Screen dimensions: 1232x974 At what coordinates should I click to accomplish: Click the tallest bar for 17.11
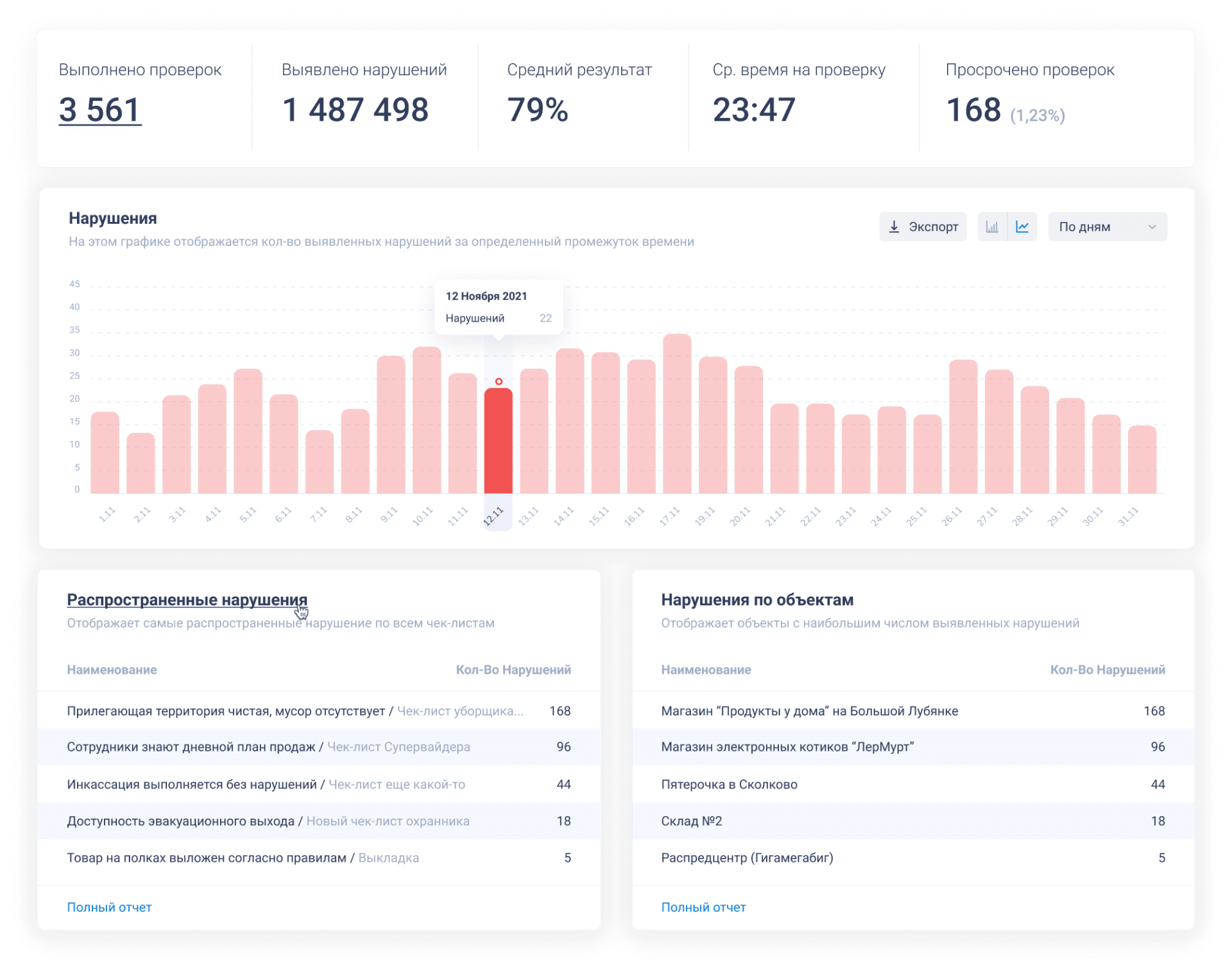tap(677, 414)
